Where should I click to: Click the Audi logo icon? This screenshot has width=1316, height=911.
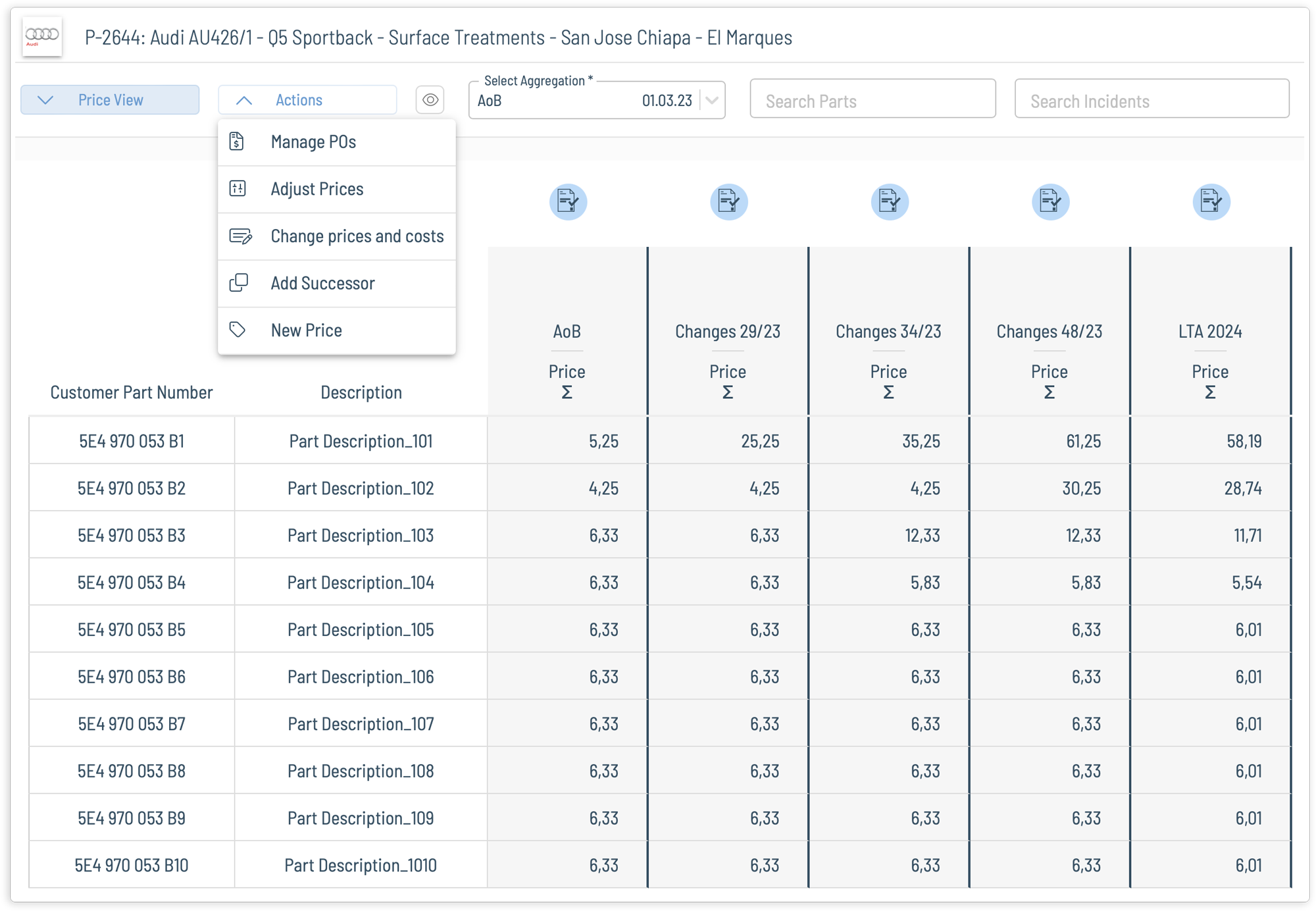pyautogui.click(x=42, y=37)
